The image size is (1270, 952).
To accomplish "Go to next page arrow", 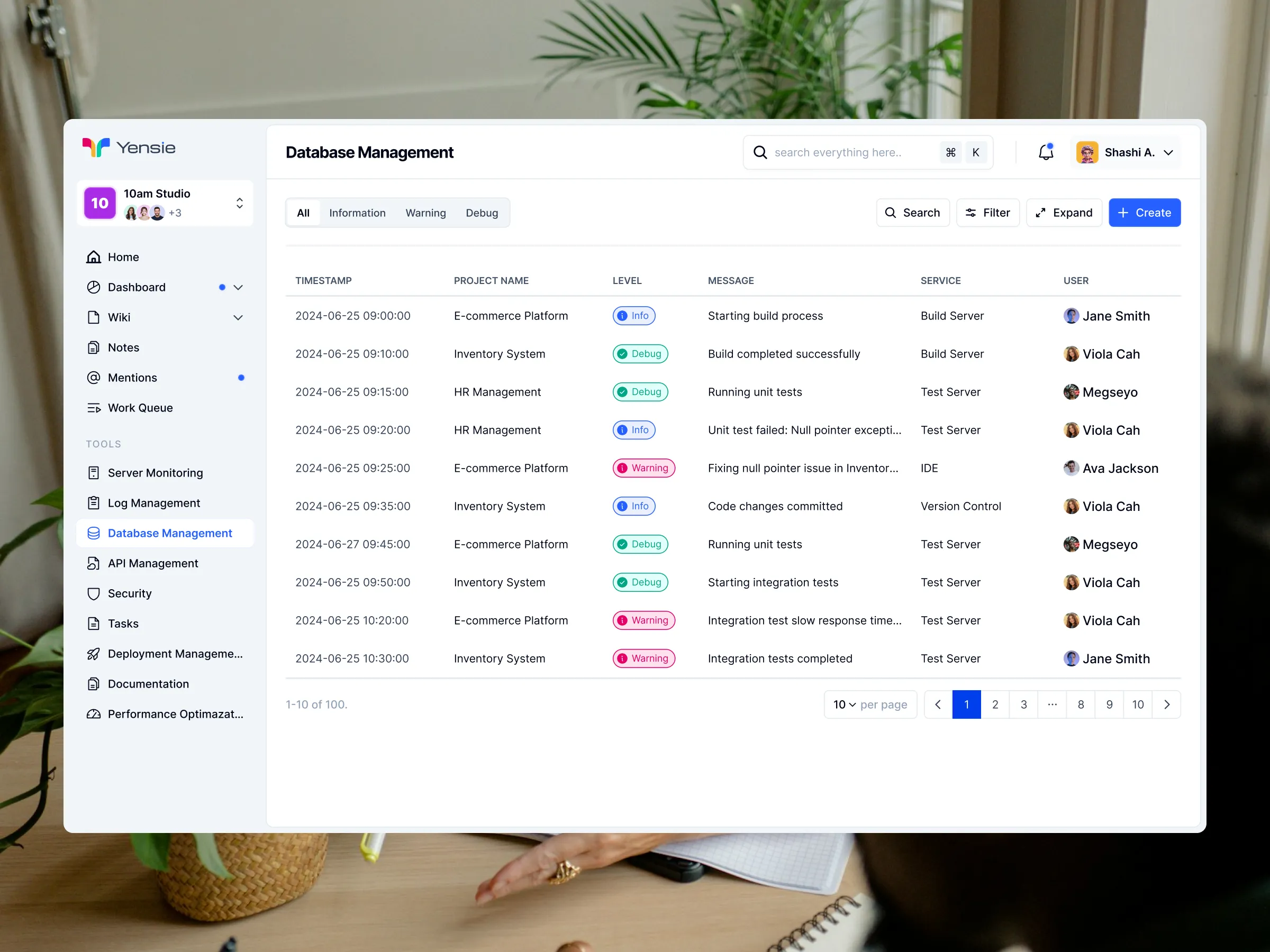I will [1166, 704].
